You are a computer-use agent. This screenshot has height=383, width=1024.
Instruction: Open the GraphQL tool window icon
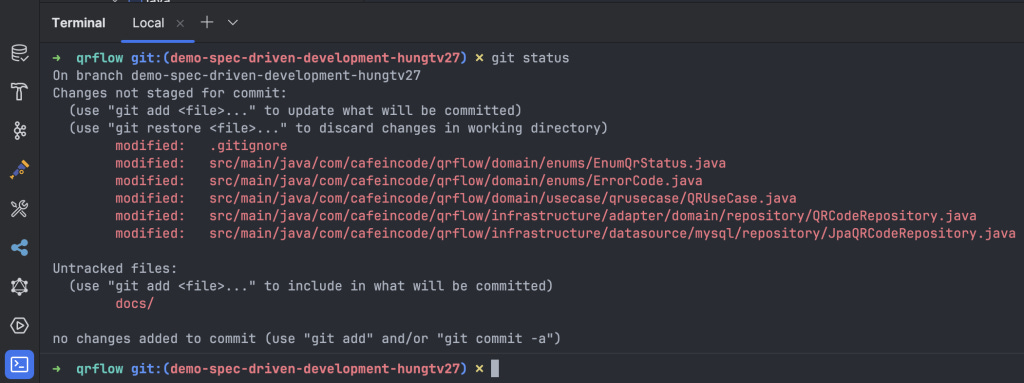[20, 286]
